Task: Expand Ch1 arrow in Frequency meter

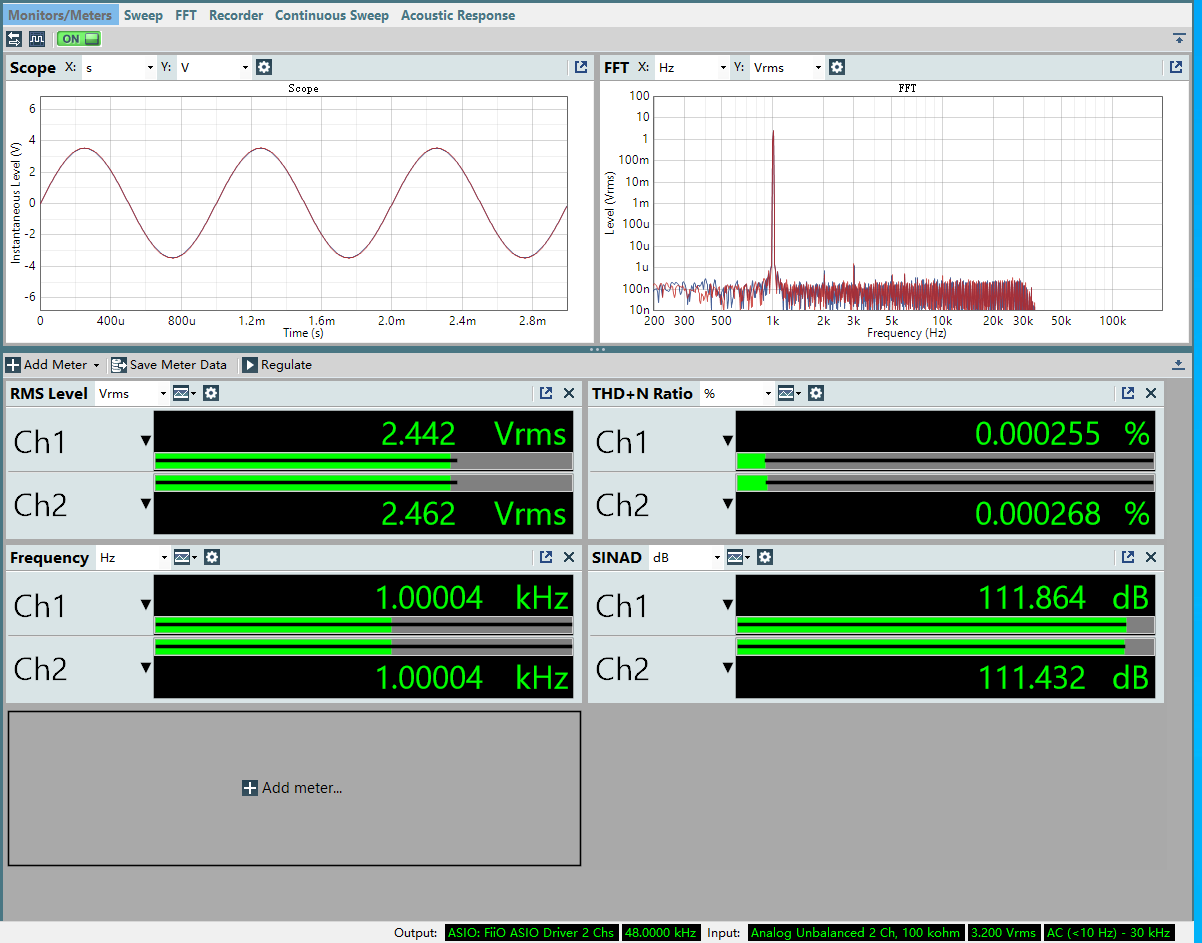Action: (146, 605)
